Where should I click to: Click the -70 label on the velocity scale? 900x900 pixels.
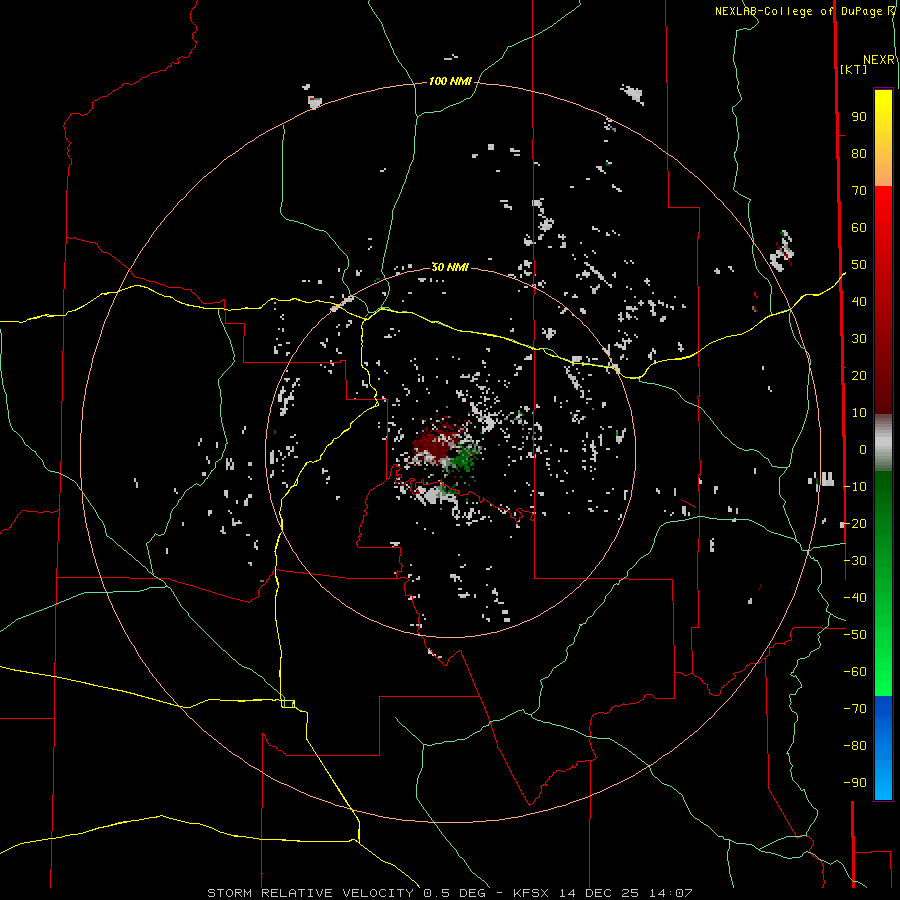[855, 708]
